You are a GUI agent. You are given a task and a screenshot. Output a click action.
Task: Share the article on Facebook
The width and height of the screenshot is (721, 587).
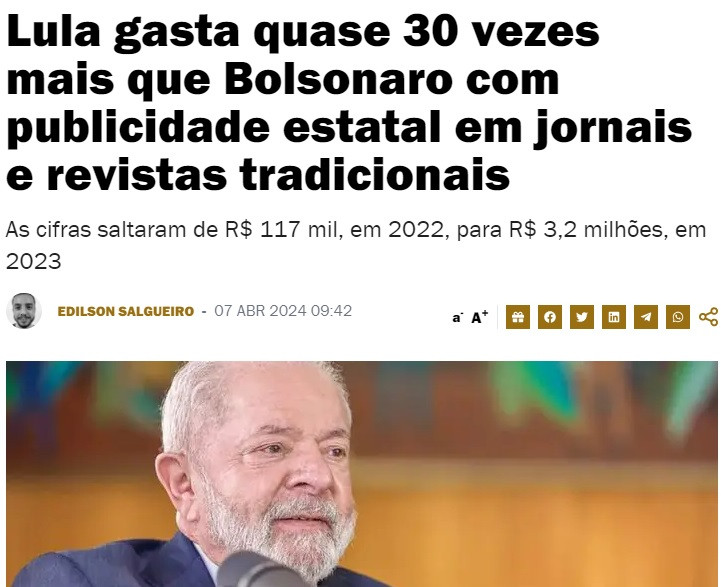[x=550, y=317]
